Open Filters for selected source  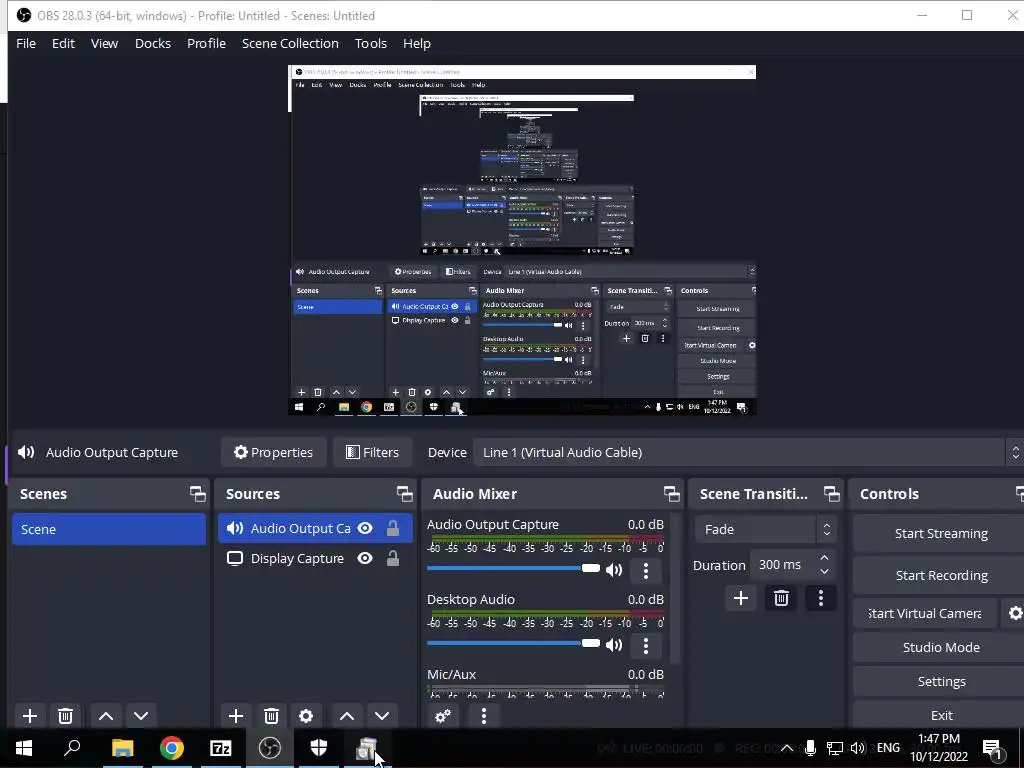pos(372,453)
